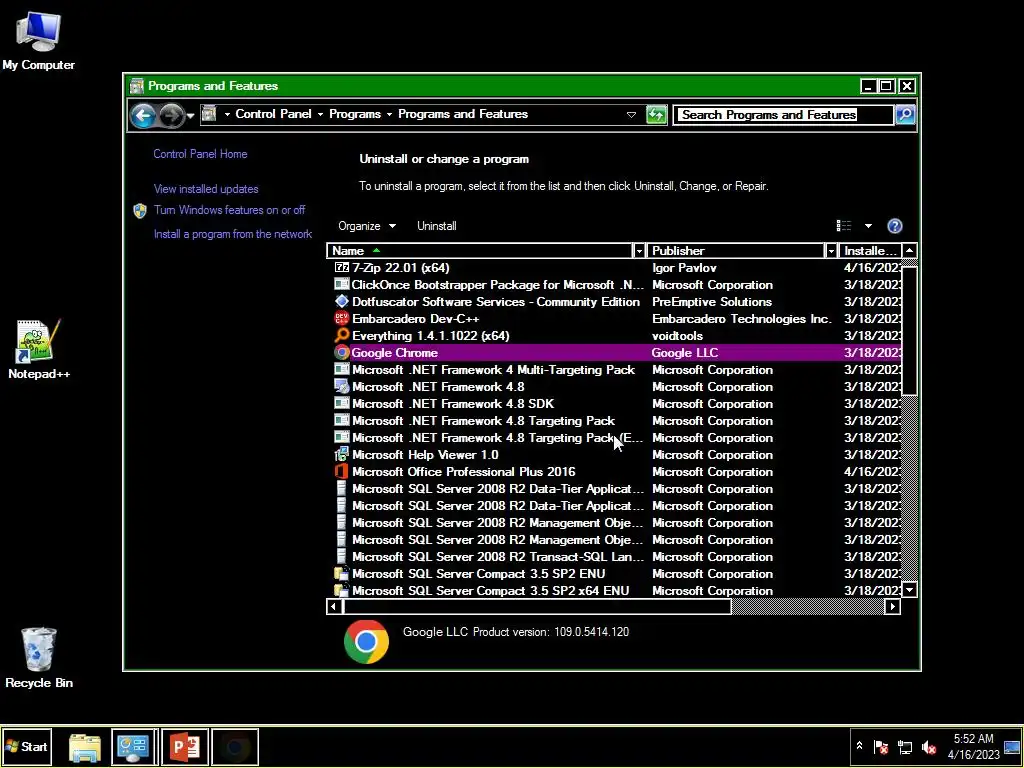
Task: Click the vertical scrollbar down arrow
Action: 909,590
